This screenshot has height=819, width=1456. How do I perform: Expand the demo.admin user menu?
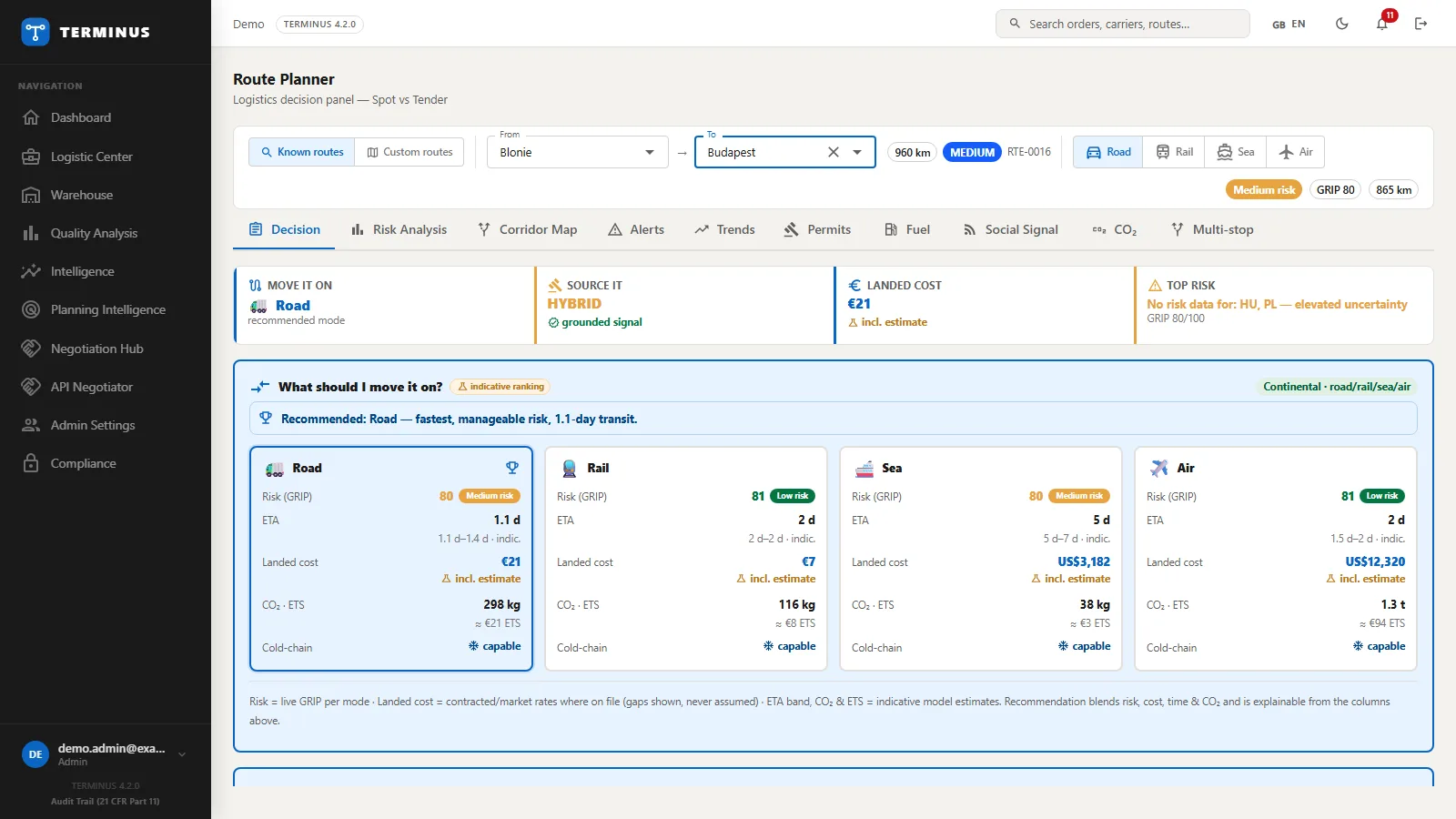(182, 754)
